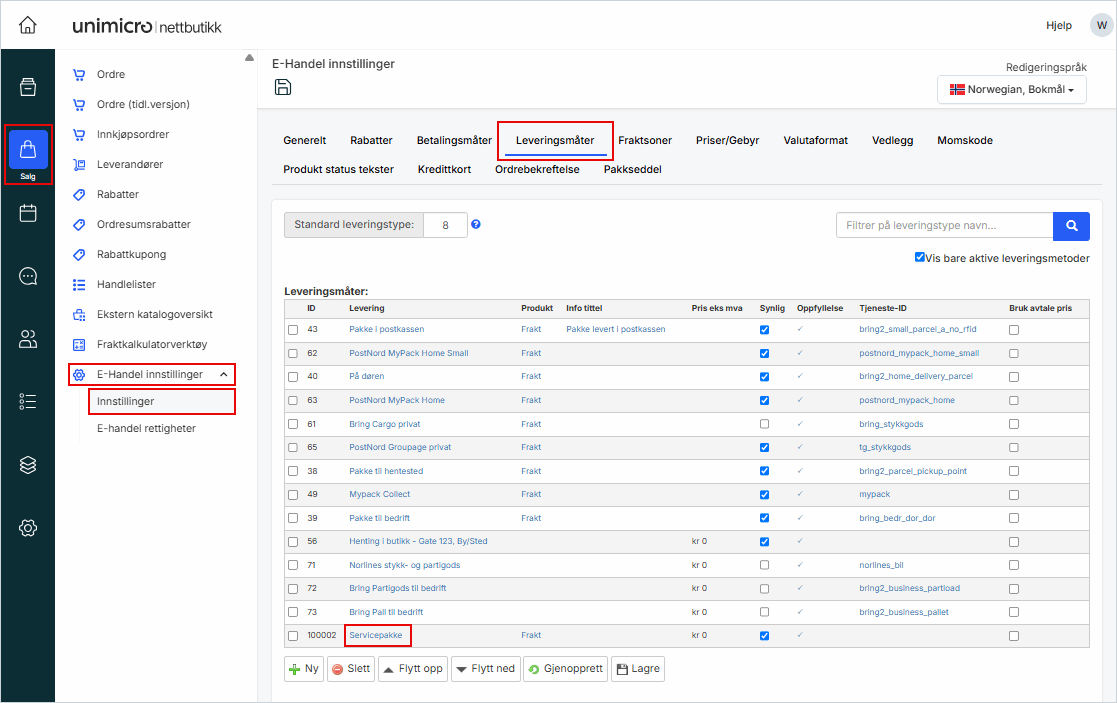This screenshot has height=703, width=1117.
Task: Click the sidebar scroll up arrow
Action: click(x=249, y=58)
